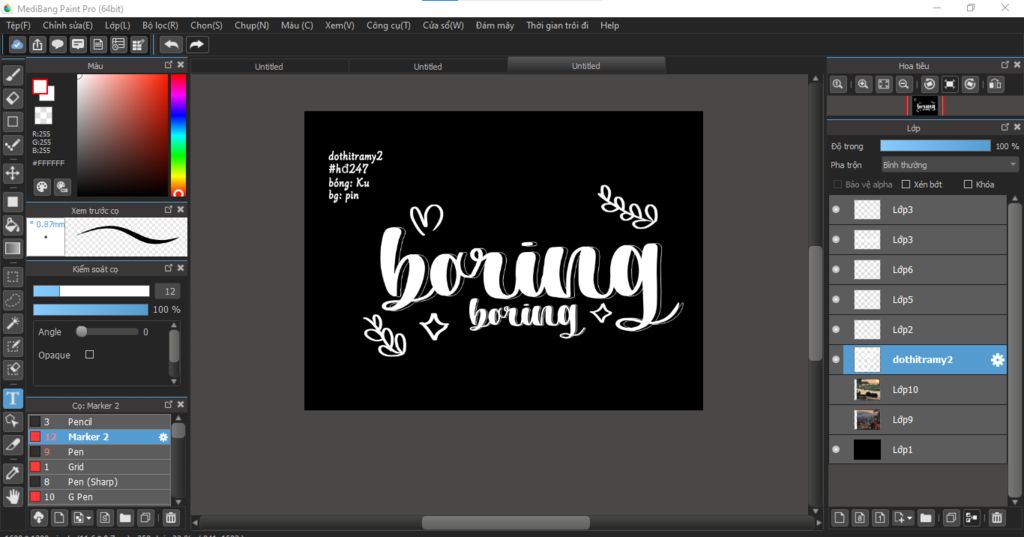Screen dimensions: 1024x537
Task: Open the Bộ lọc(R) menu
Action: (161, 25)
